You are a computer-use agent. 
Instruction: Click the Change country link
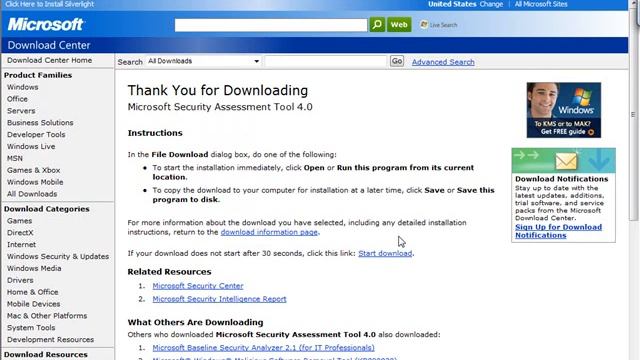click(491, 4)
